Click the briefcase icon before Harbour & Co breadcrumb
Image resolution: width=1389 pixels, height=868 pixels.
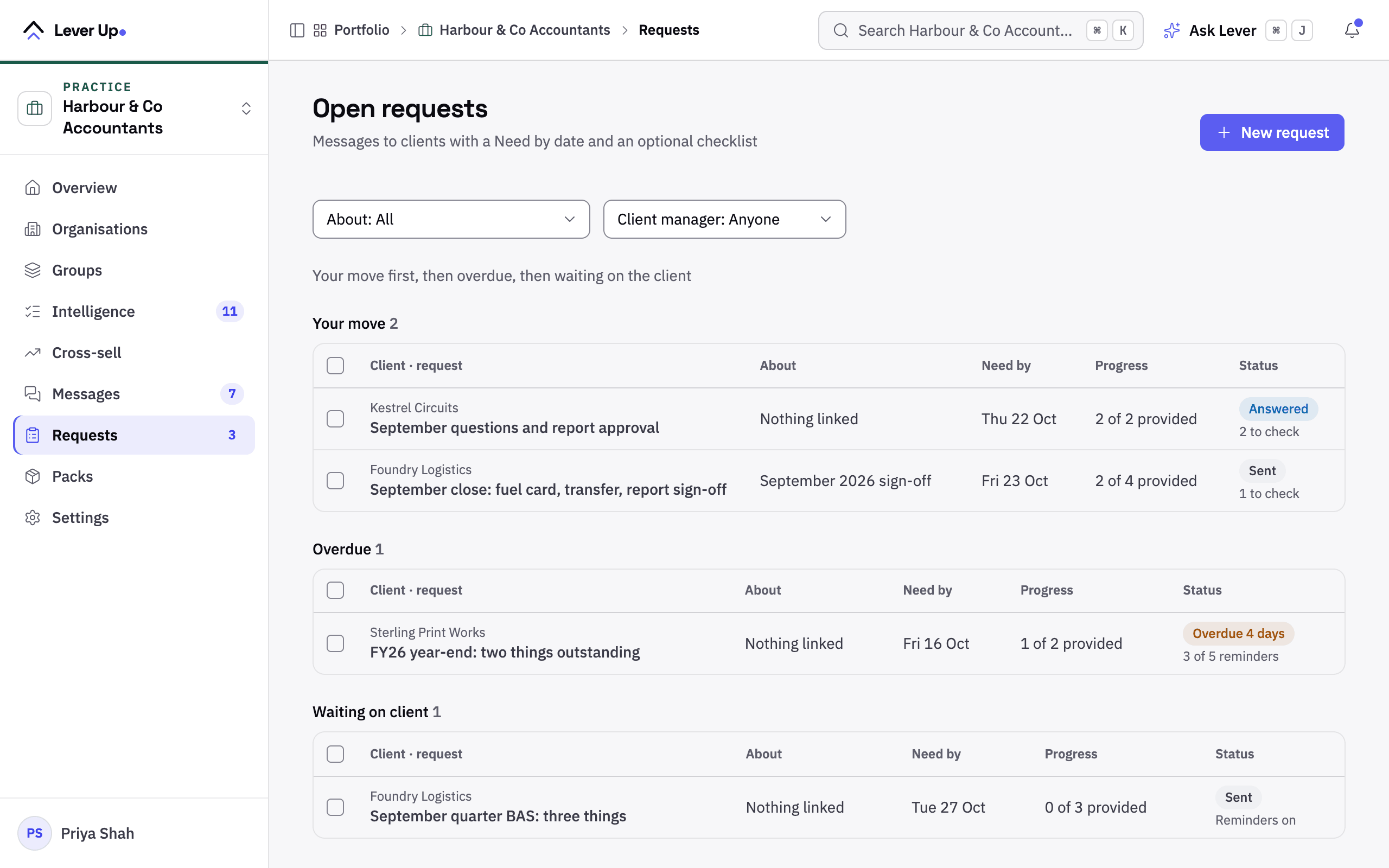coord(425,30)
